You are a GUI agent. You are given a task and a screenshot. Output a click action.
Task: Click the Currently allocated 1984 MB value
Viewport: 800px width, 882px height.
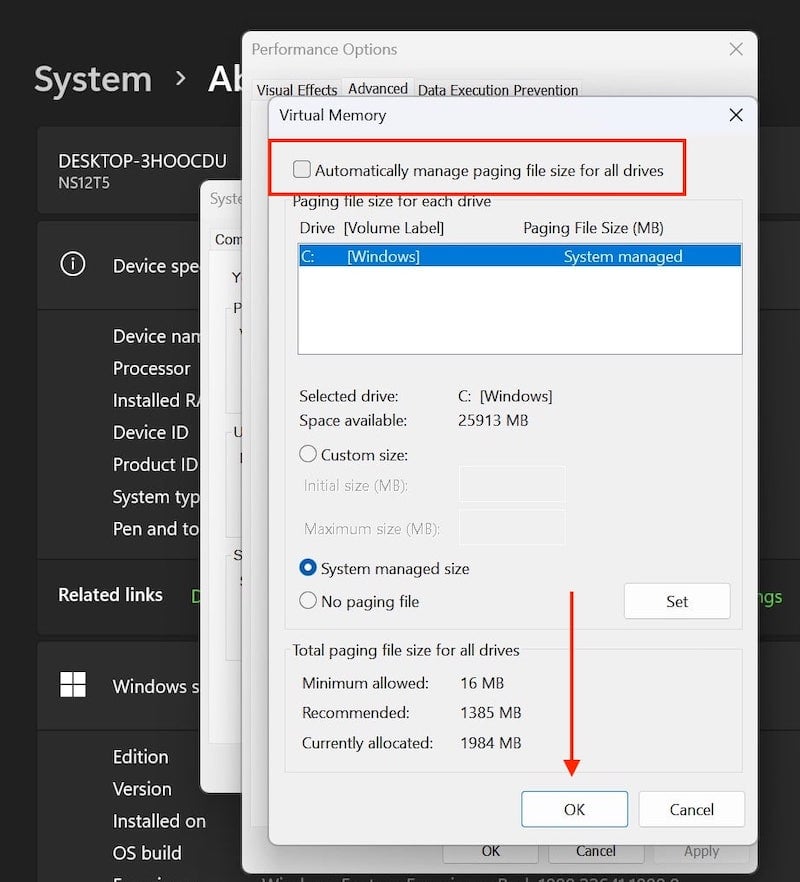pos(491,743)
